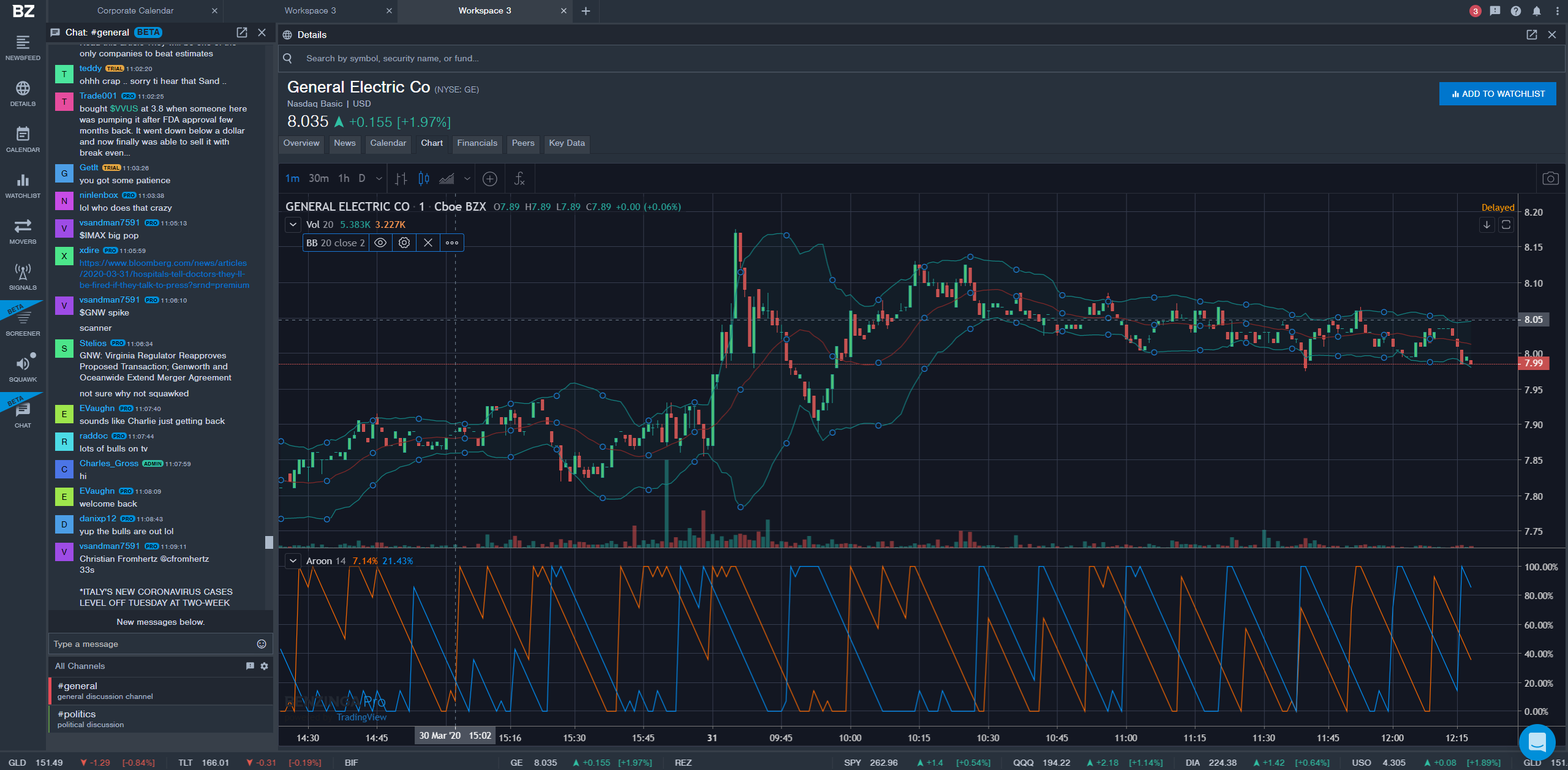The width and height of the screenshot is (1568, 770).
Task: Click the chat scrollbar thumb
Action: (x=268, y=542)
